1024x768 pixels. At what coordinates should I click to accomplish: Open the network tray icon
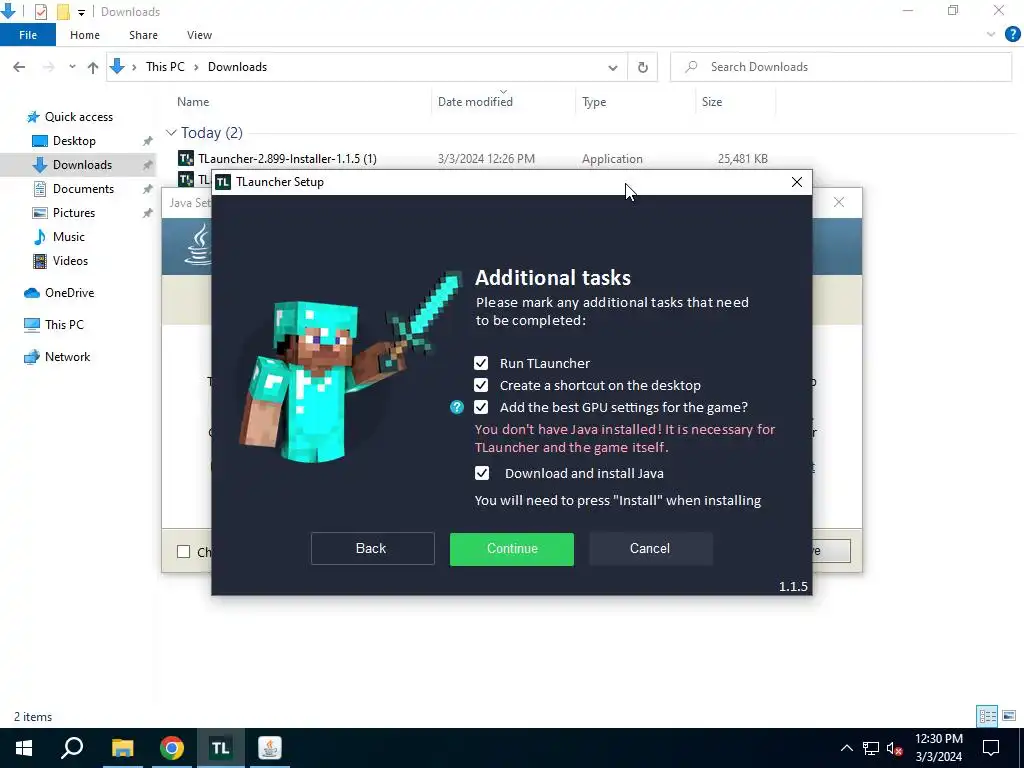871,748
